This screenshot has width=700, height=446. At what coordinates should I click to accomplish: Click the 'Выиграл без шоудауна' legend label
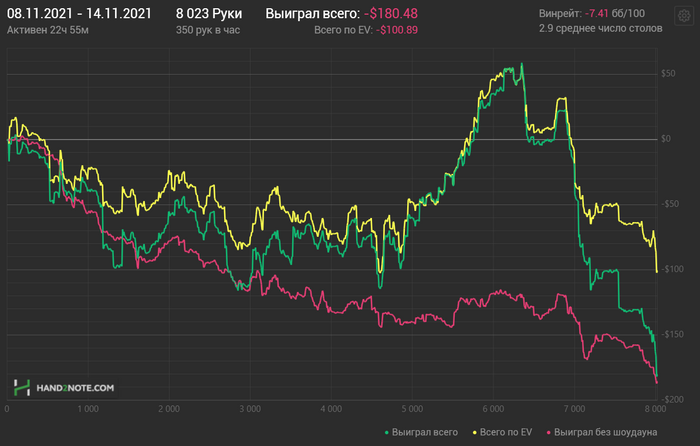click(605, 432)
